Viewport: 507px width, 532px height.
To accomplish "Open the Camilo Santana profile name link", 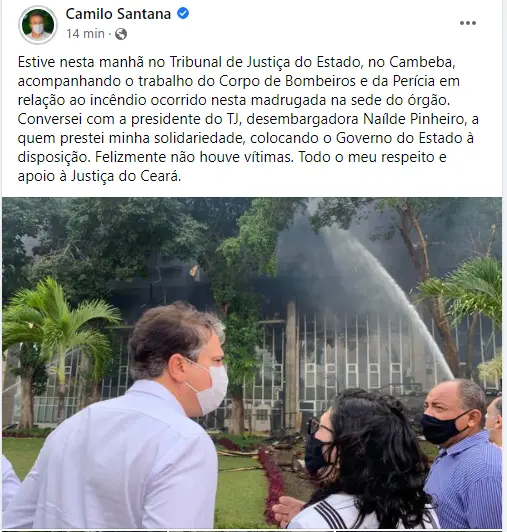I will (118, 14).
